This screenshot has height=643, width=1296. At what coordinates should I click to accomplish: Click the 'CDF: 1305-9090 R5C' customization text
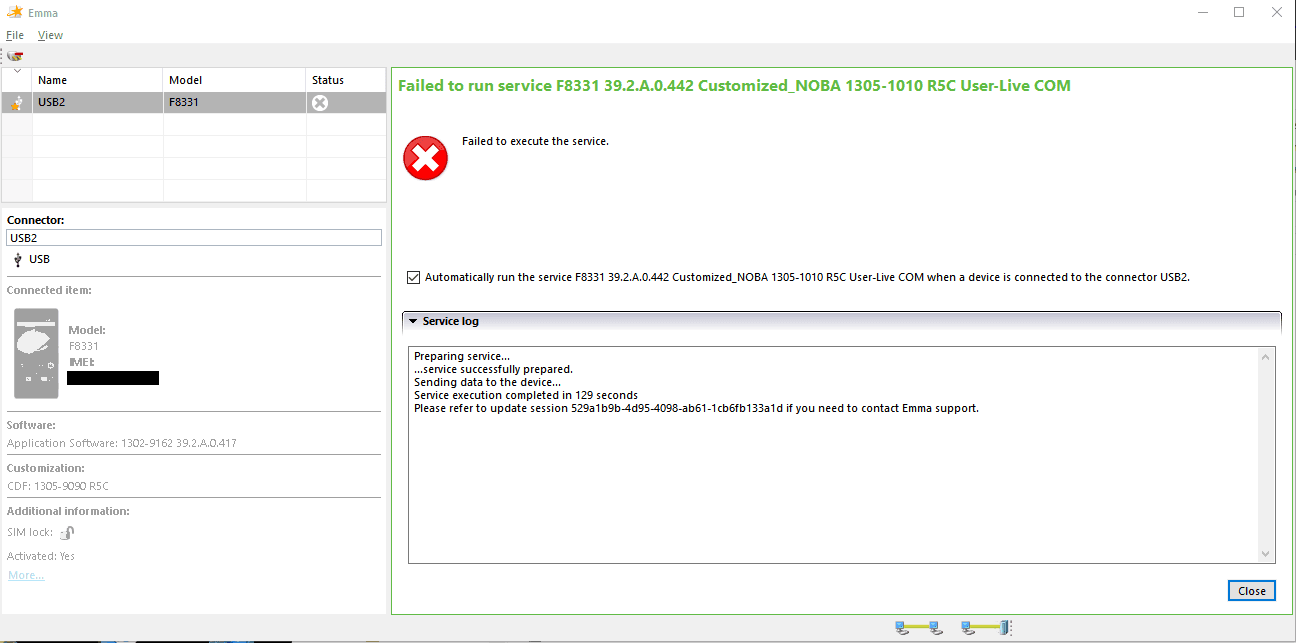[58, 486]
